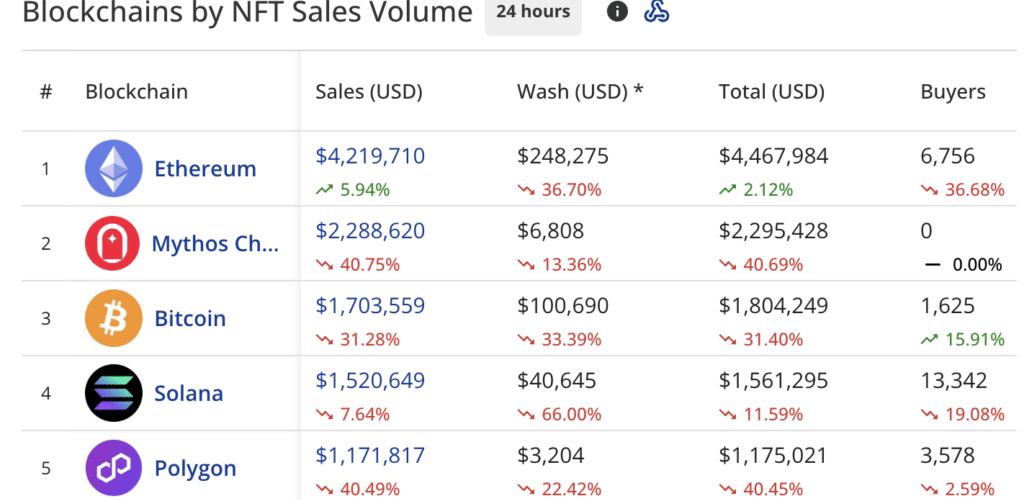The height and width of the screenshot is (500, 1024).
Task: Sort by Buyers column header
Action: coord(952,92)
